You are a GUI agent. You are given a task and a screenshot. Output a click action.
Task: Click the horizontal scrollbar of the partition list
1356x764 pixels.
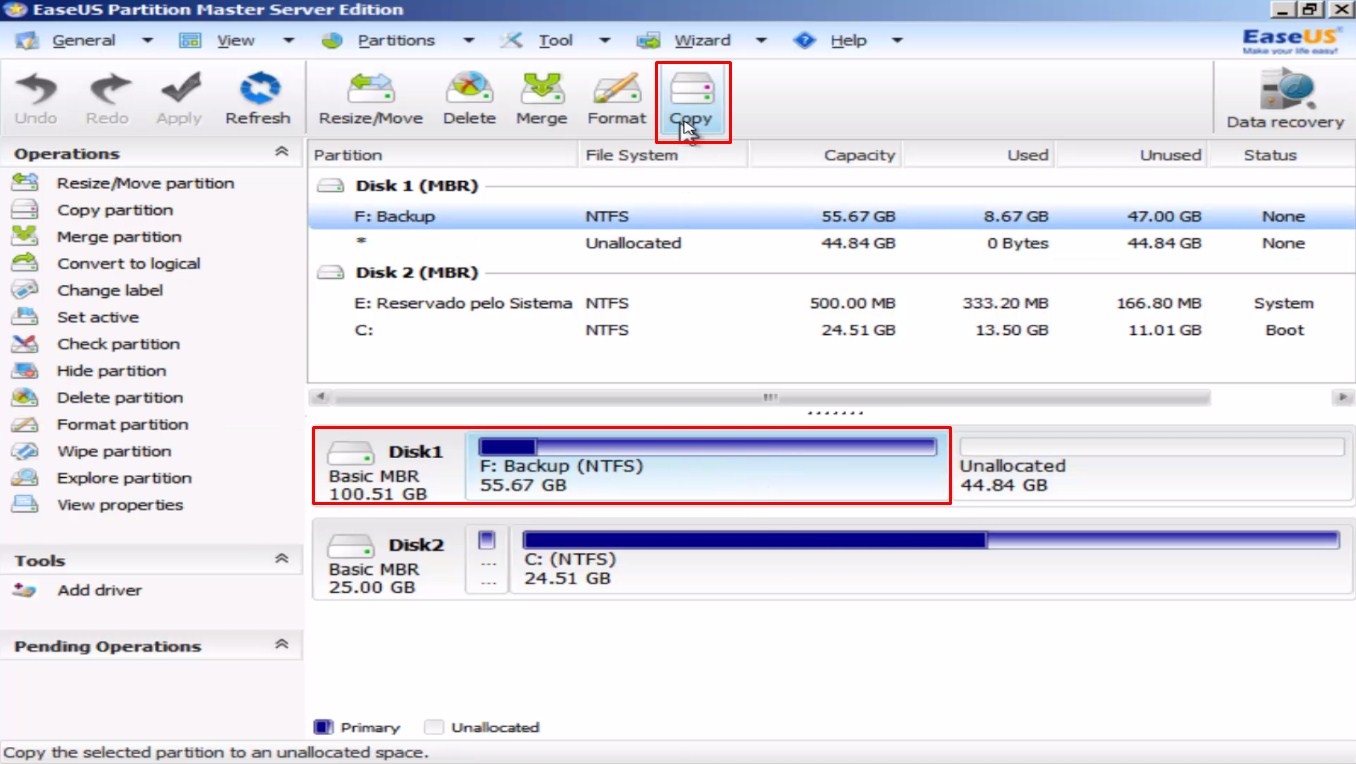[770, 398]
